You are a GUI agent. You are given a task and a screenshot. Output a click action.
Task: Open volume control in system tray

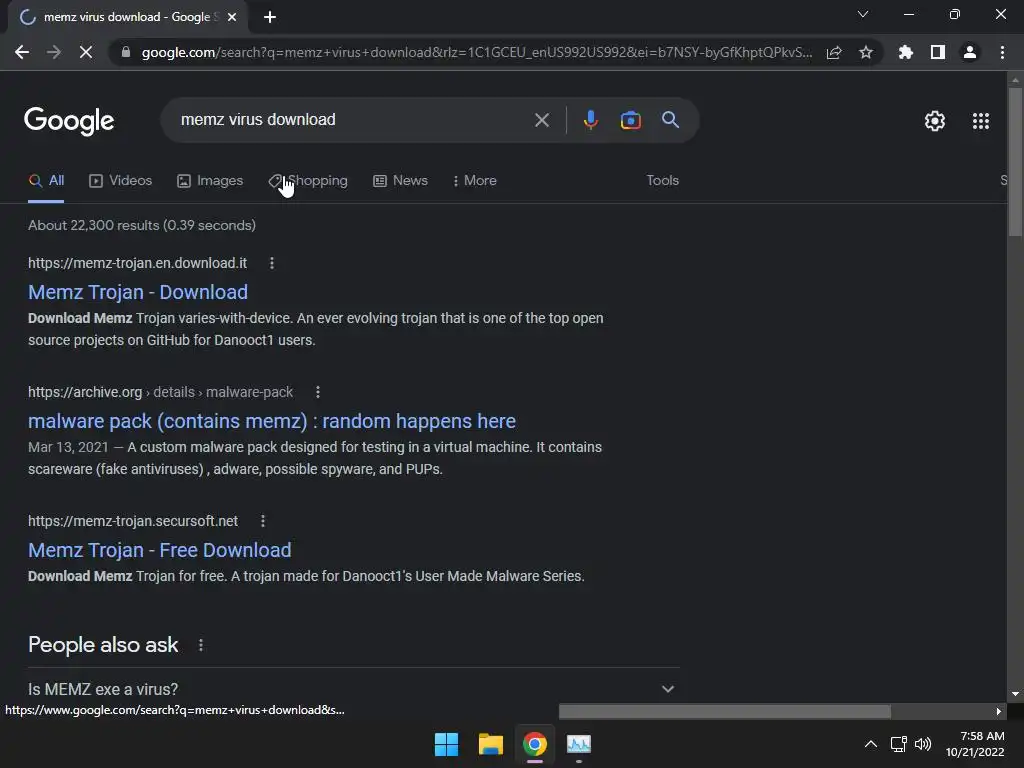[923, 744]
